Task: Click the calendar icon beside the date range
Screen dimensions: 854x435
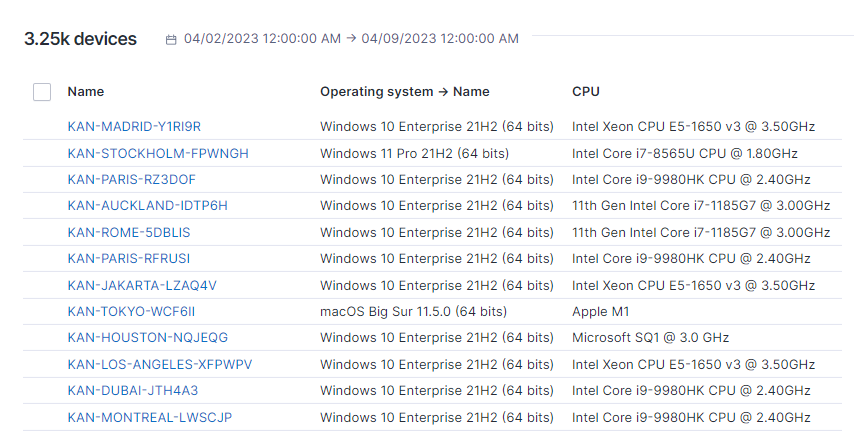Action: point(171,39)
